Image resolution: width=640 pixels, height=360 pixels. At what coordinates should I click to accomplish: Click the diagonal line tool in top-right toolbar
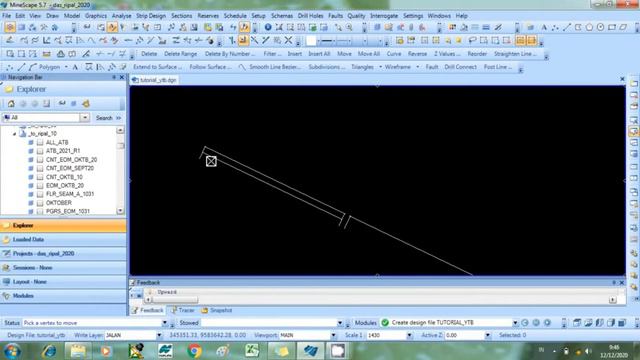(567, 27)
